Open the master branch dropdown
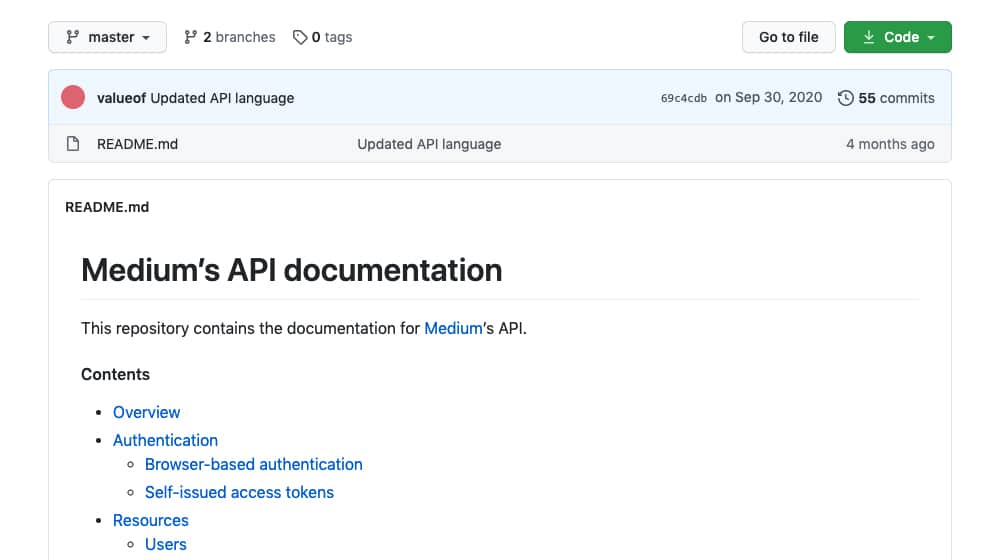The height and width of the screenshot is (560, 1000). point(107,37)
